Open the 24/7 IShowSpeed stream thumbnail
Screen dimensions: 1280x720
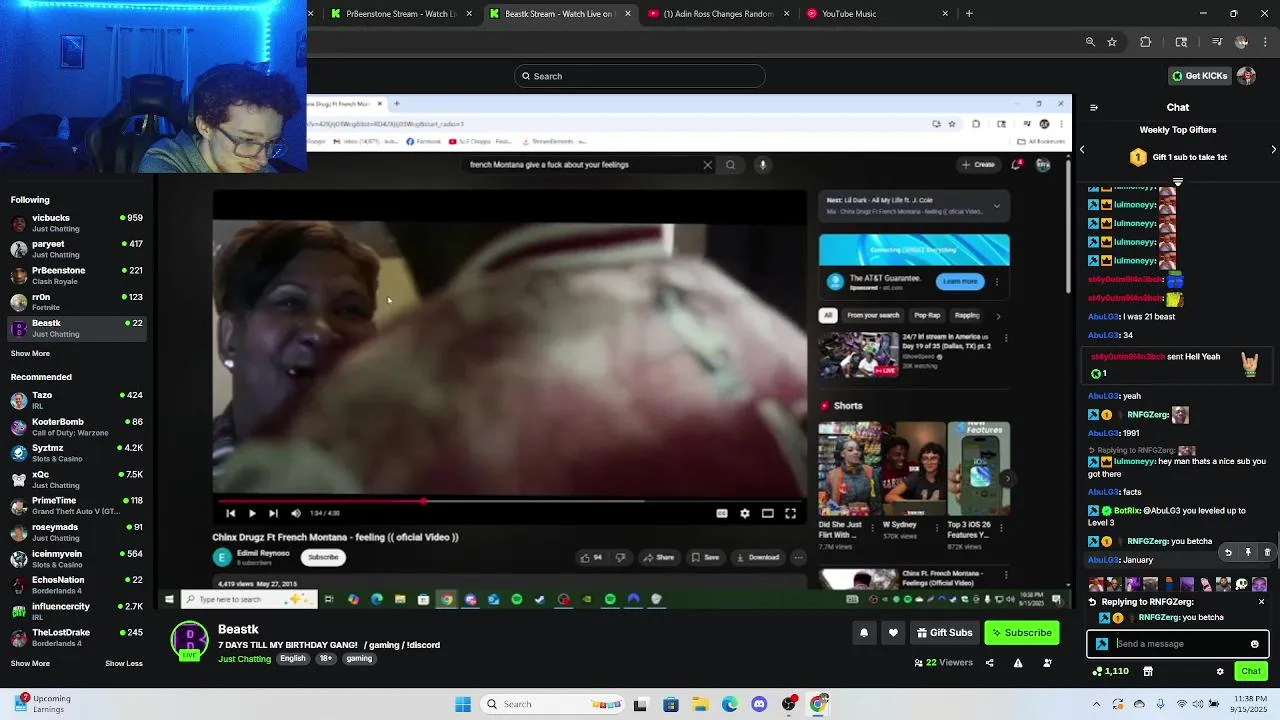coord(858,354)
